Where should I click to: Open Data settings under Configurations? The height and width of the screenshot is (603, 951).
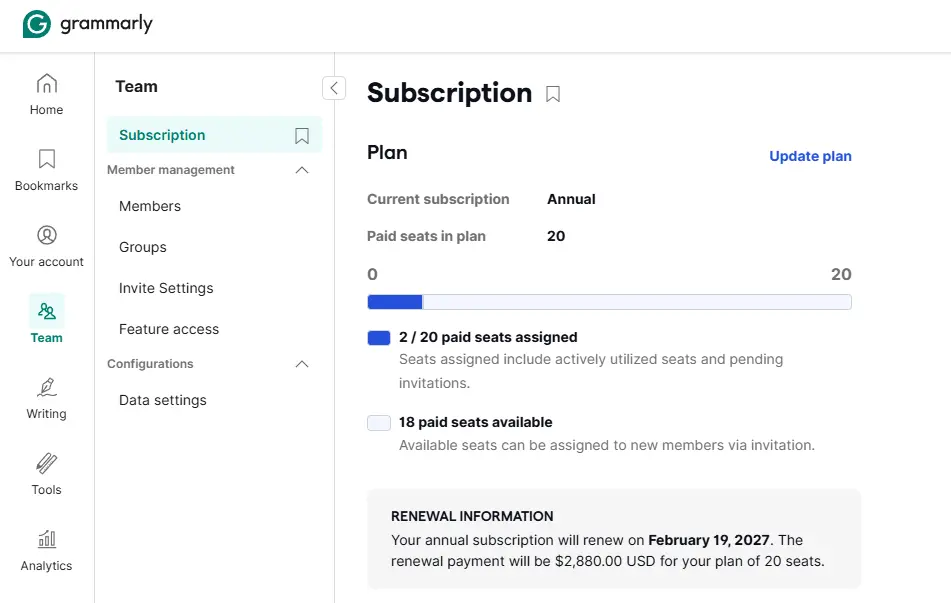tap(163, 400)
